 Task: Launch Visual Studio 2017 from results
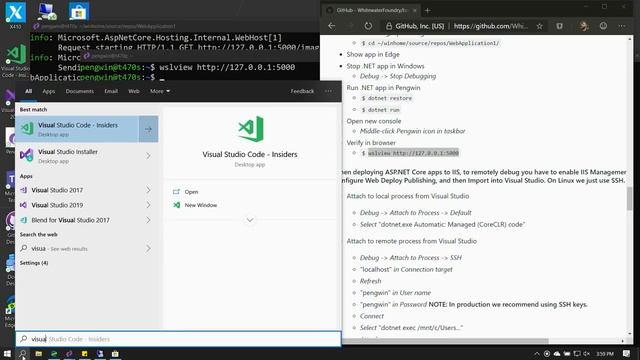pyautogui.click(x=78, y=190)
